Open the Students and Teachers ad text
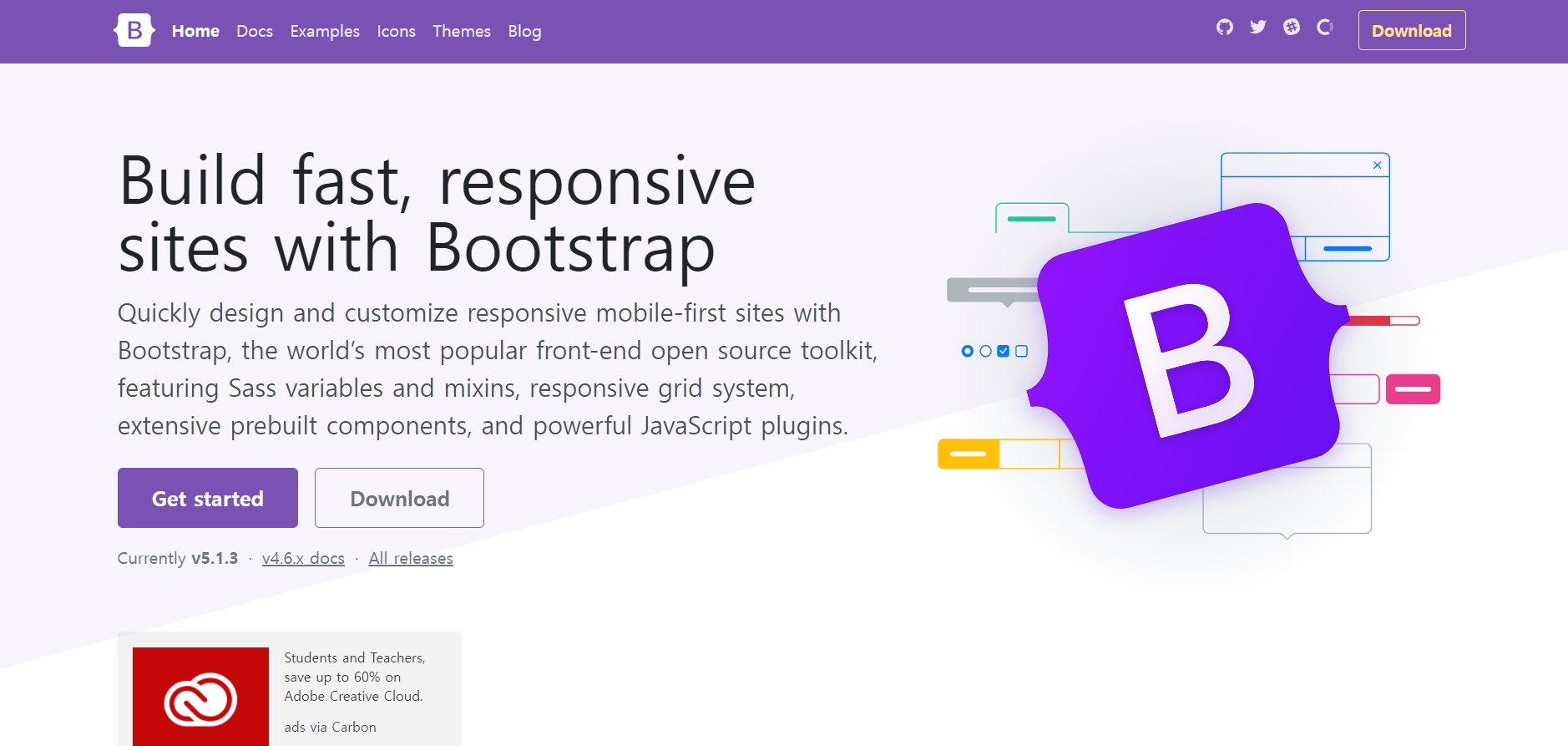The image size is (1568, 746). (x=355, y=677)
